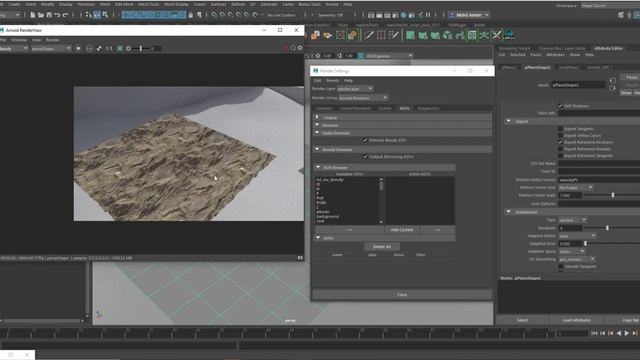Switch to the Common tab in Render Settings
The width and height of the screenshot is (640, 360).
pos(324,109)
